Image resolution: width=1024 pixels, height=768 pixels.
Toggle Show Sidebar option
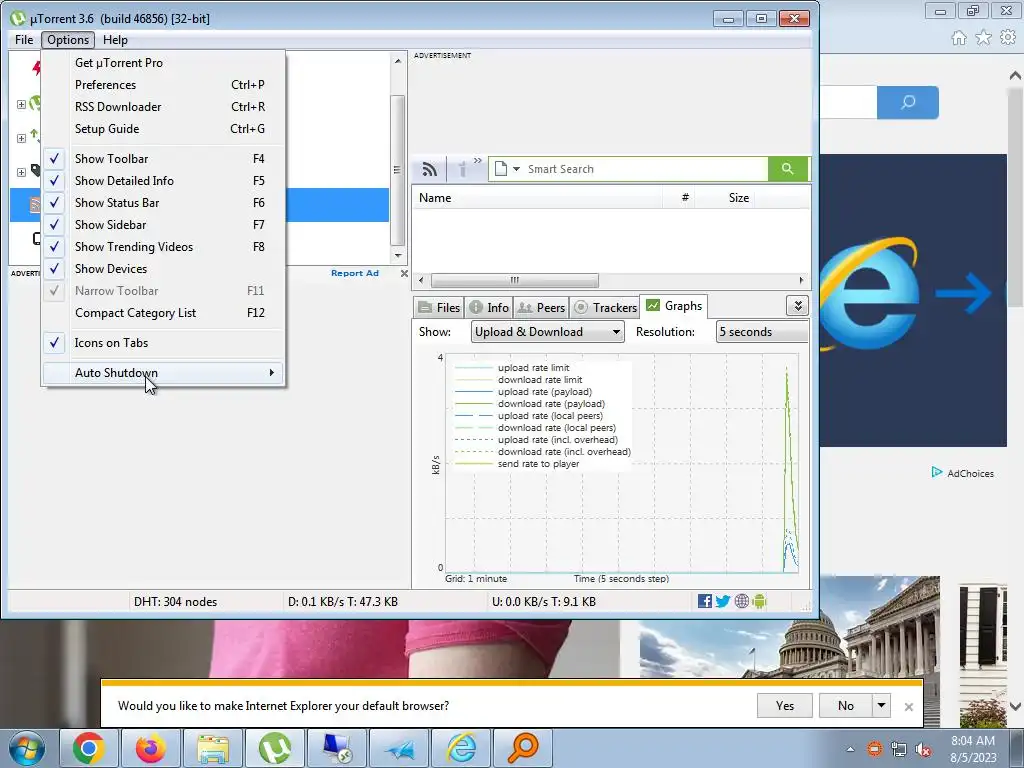(163, 225)
